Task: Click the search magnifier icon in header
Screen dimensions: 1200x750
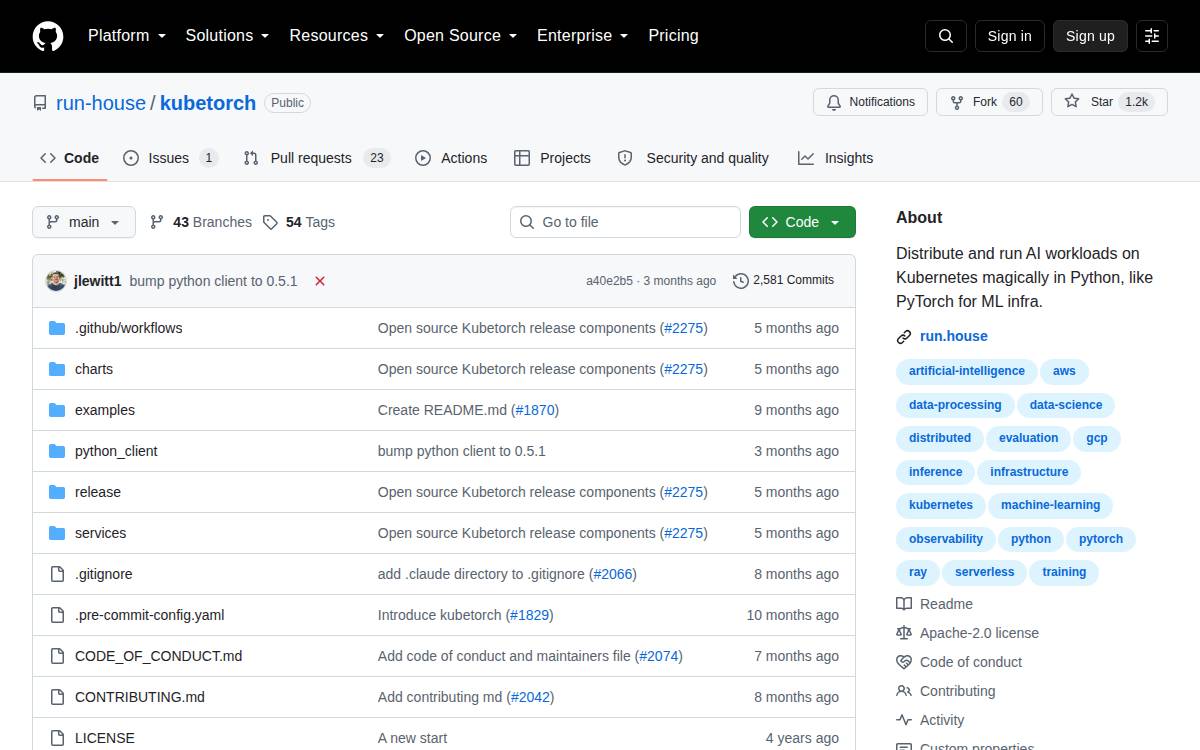Action: tap(946, 36)
